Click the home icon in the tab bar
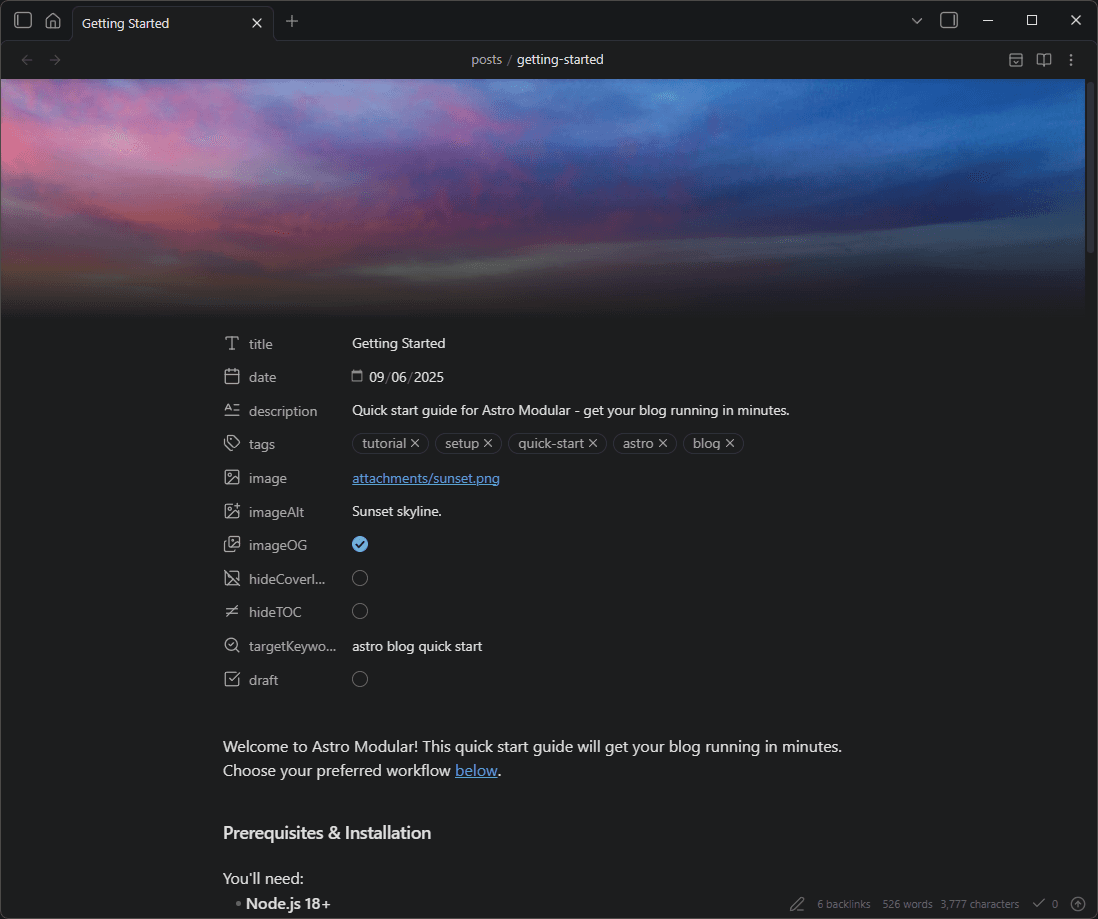 [52, 20]
